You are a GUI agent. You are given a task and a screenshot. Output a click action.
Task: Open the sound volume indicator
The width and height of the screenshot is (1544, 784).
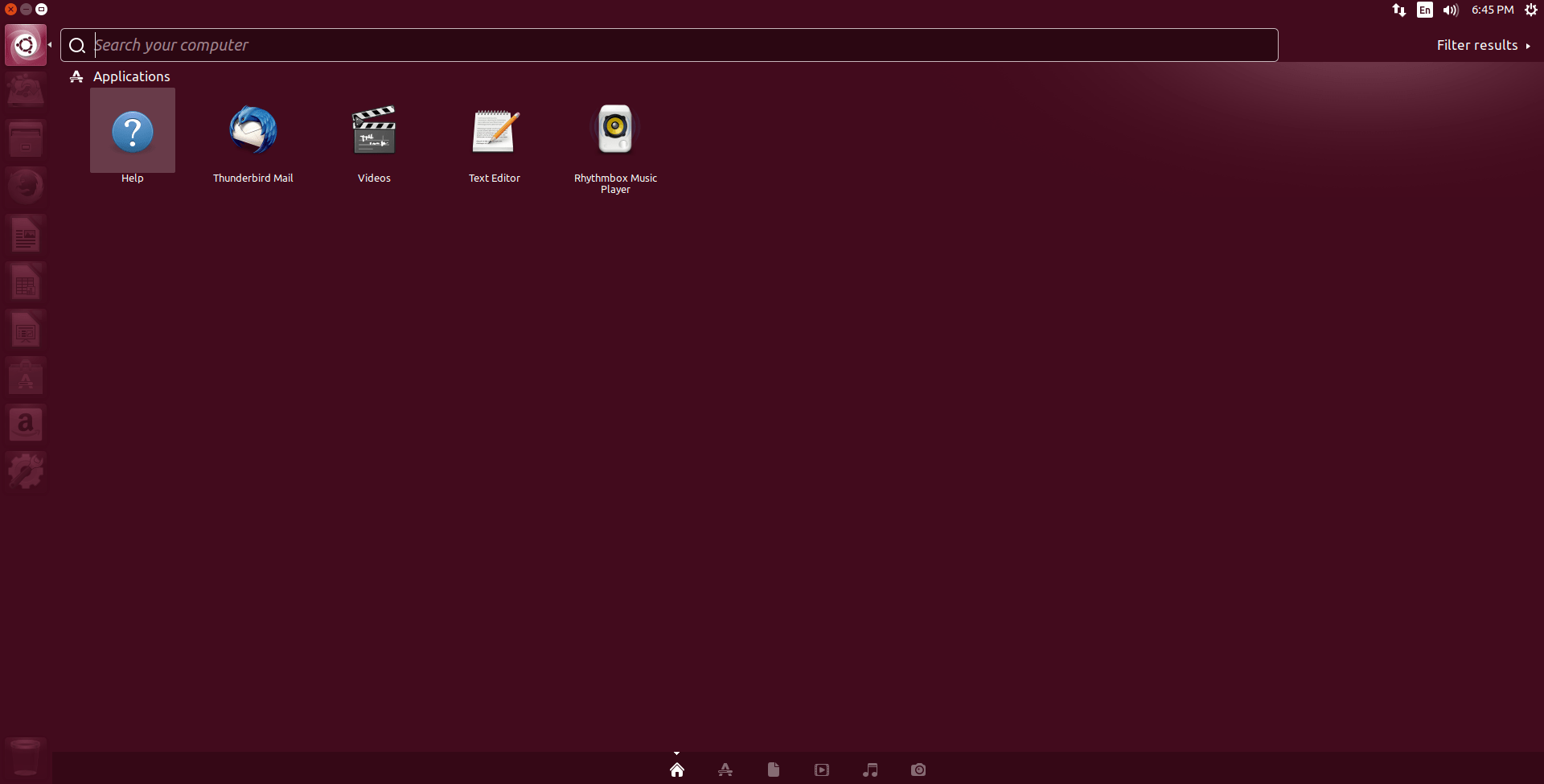(1451, 10)
